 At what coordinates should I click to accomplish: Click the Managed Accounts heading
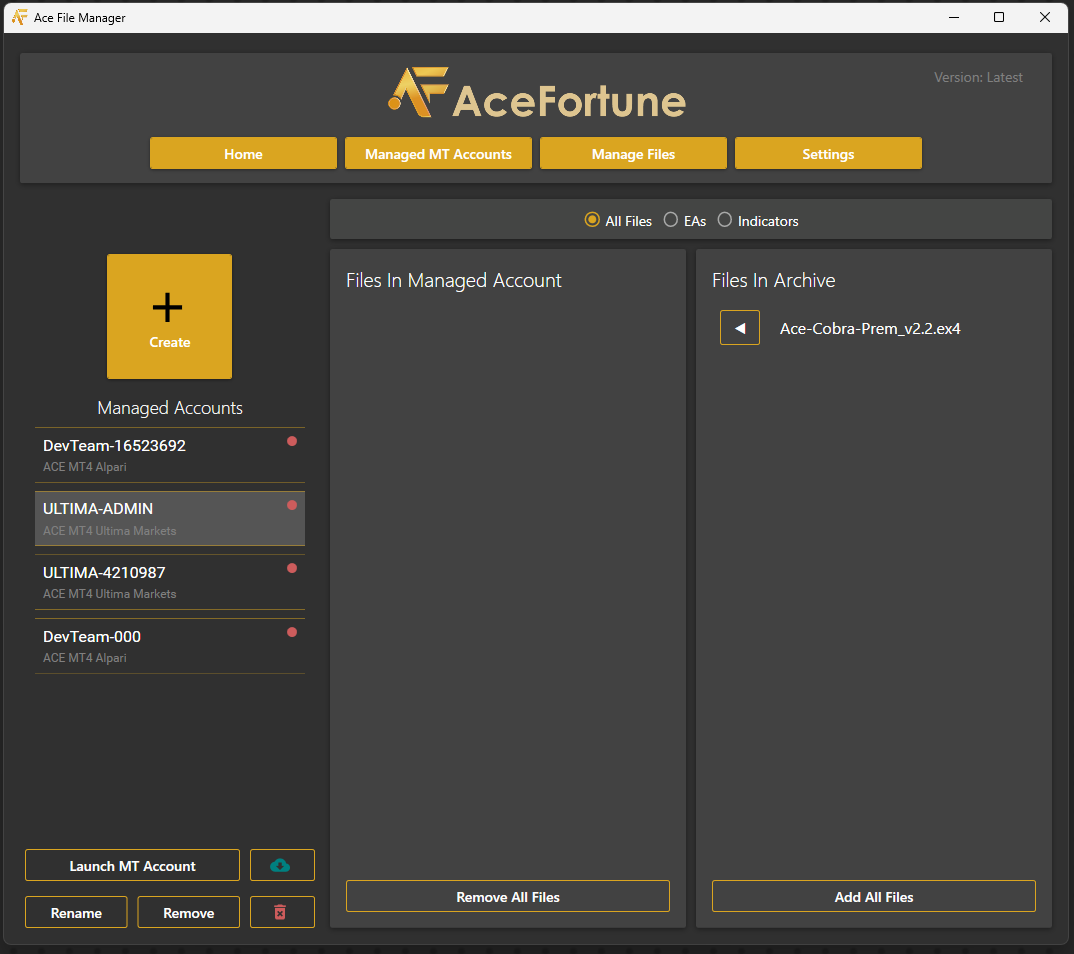(x=170, y=408)
